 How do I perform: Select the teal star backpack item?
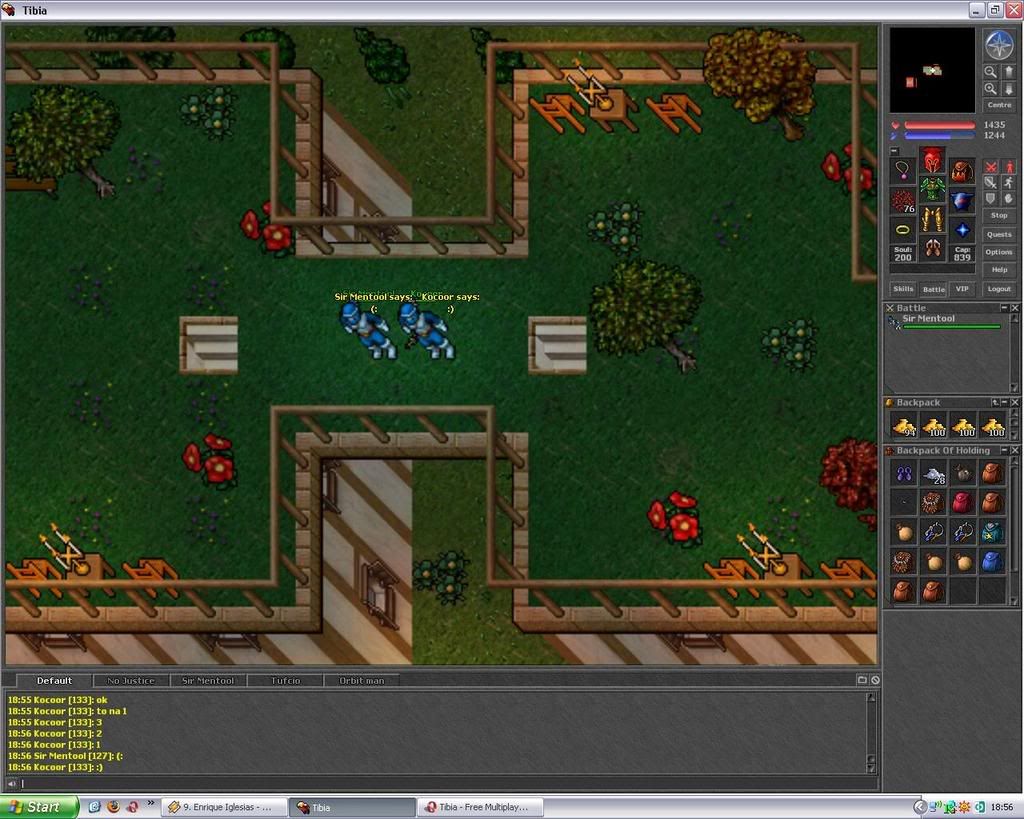tap(993, 532)
